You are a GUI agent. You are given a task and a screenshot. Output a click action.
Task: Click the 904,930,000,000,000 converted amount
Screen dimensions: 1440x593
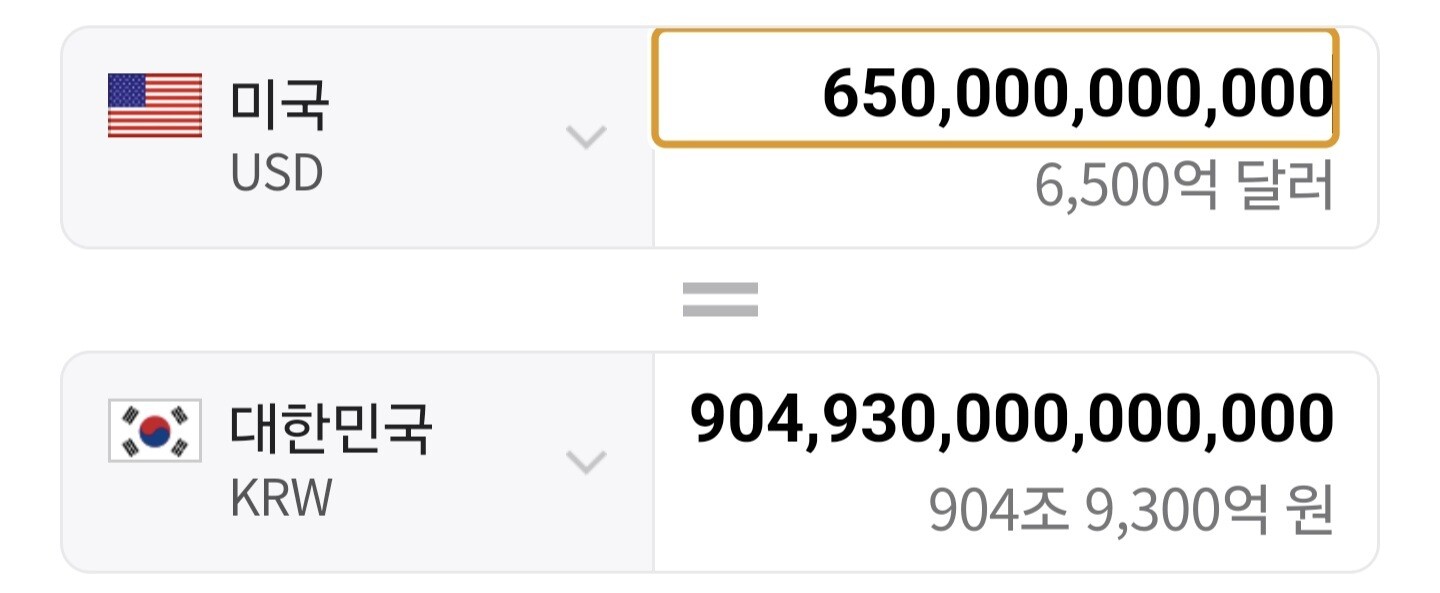(1012, 418)
